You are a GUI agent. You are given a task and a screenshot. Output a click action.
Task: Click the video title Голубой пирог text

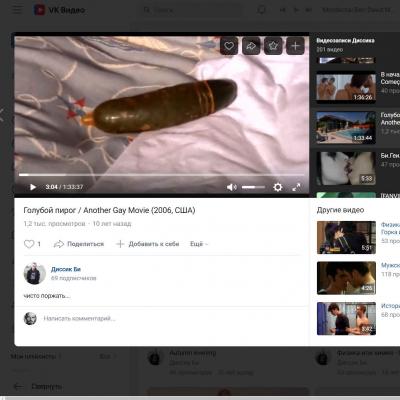109,210
